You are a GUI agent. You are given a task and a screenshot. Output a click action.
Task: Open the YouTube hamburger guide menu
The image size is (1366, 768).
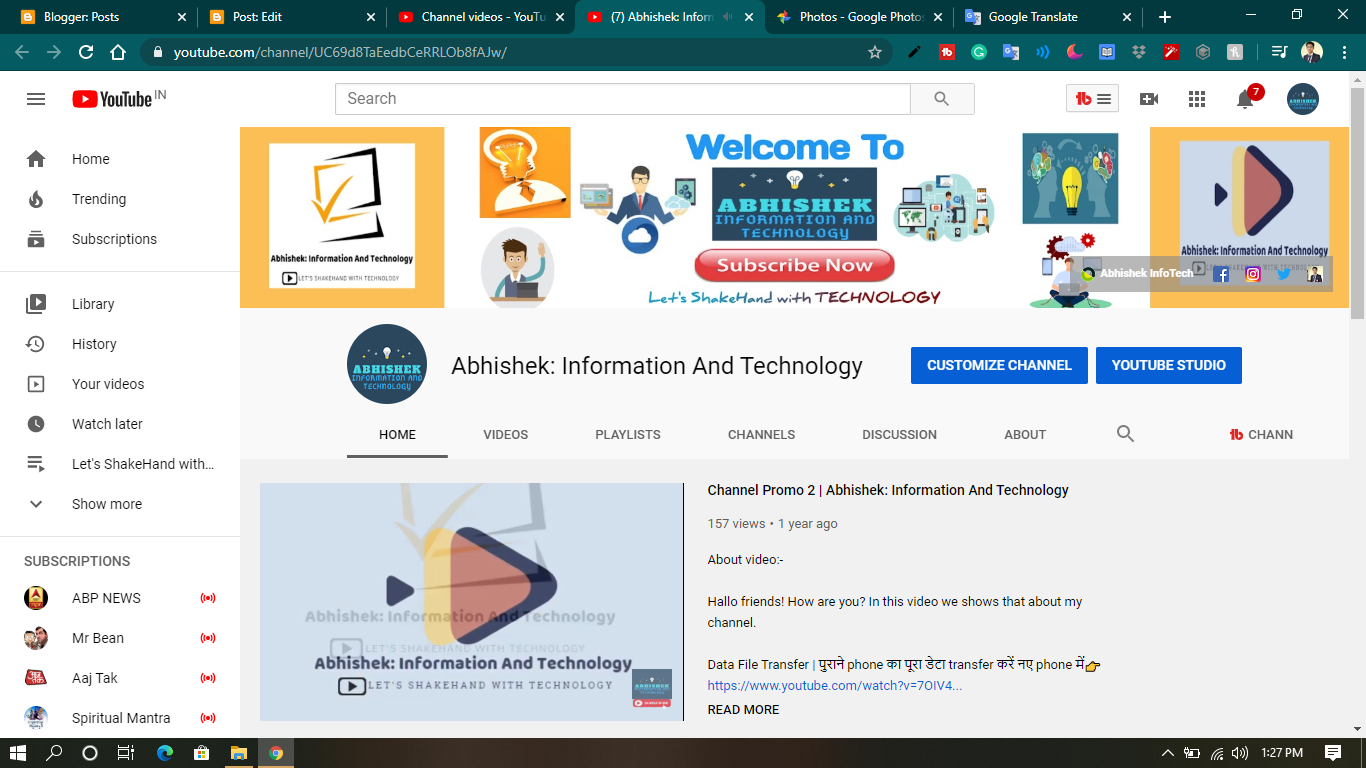(x=36, y=99)
